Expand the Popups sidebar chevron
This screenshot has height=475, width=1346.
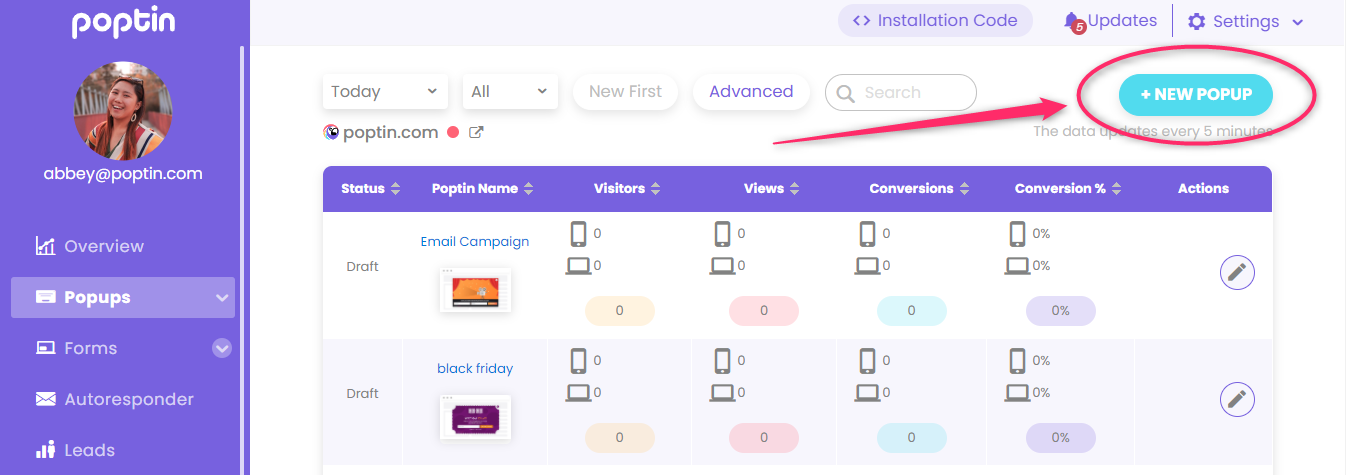(221, 298)
